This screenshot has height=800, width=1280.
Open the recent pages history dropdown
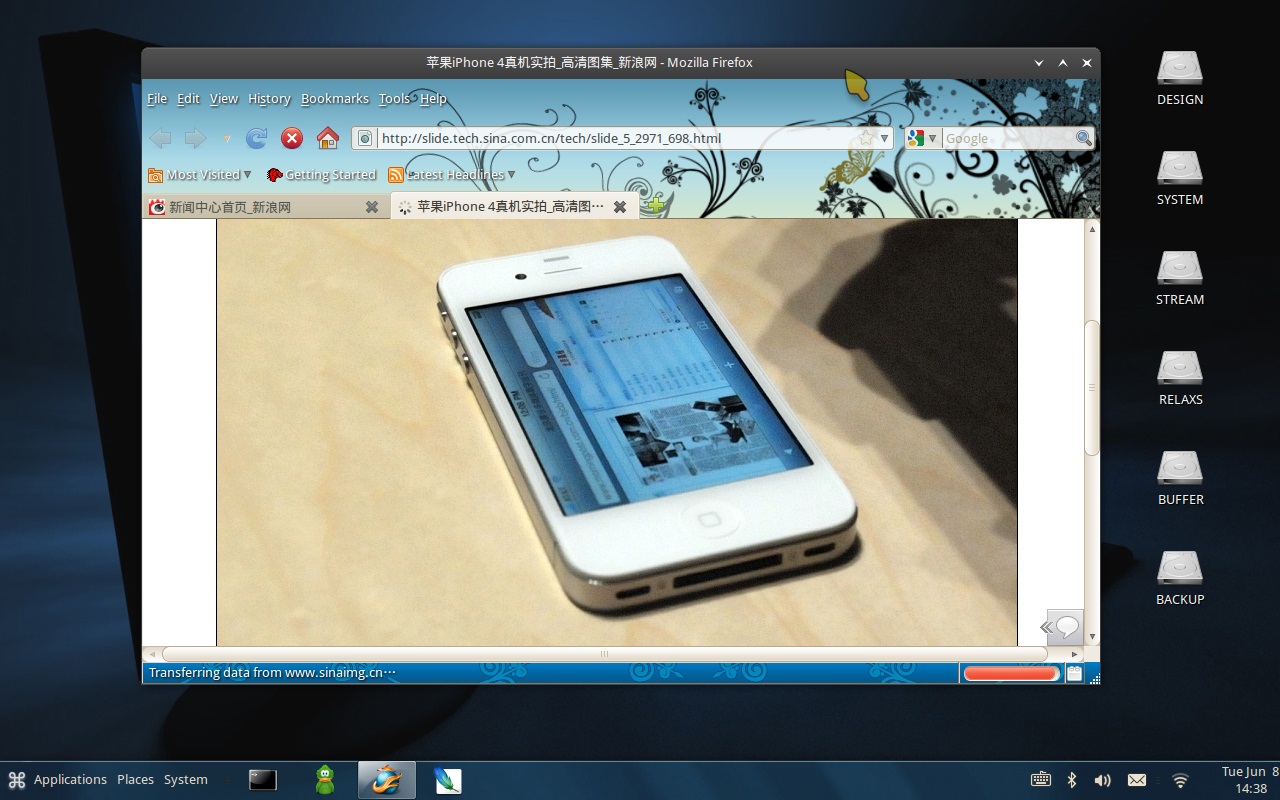[227, 139]
